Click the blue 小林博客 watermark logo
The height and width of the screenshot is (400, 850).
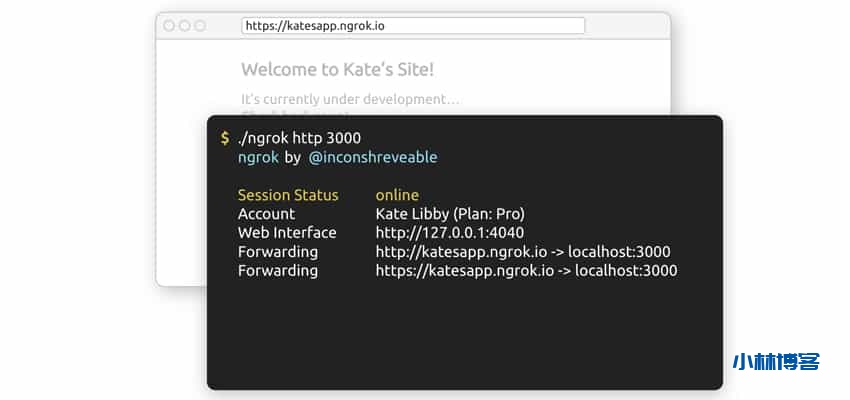tap(777, 363)
